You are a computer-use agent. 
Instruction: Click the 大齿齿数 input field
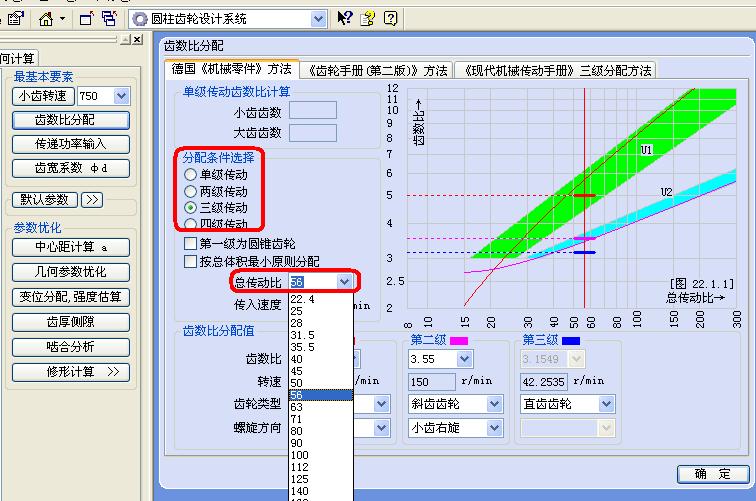coord(312,133)
